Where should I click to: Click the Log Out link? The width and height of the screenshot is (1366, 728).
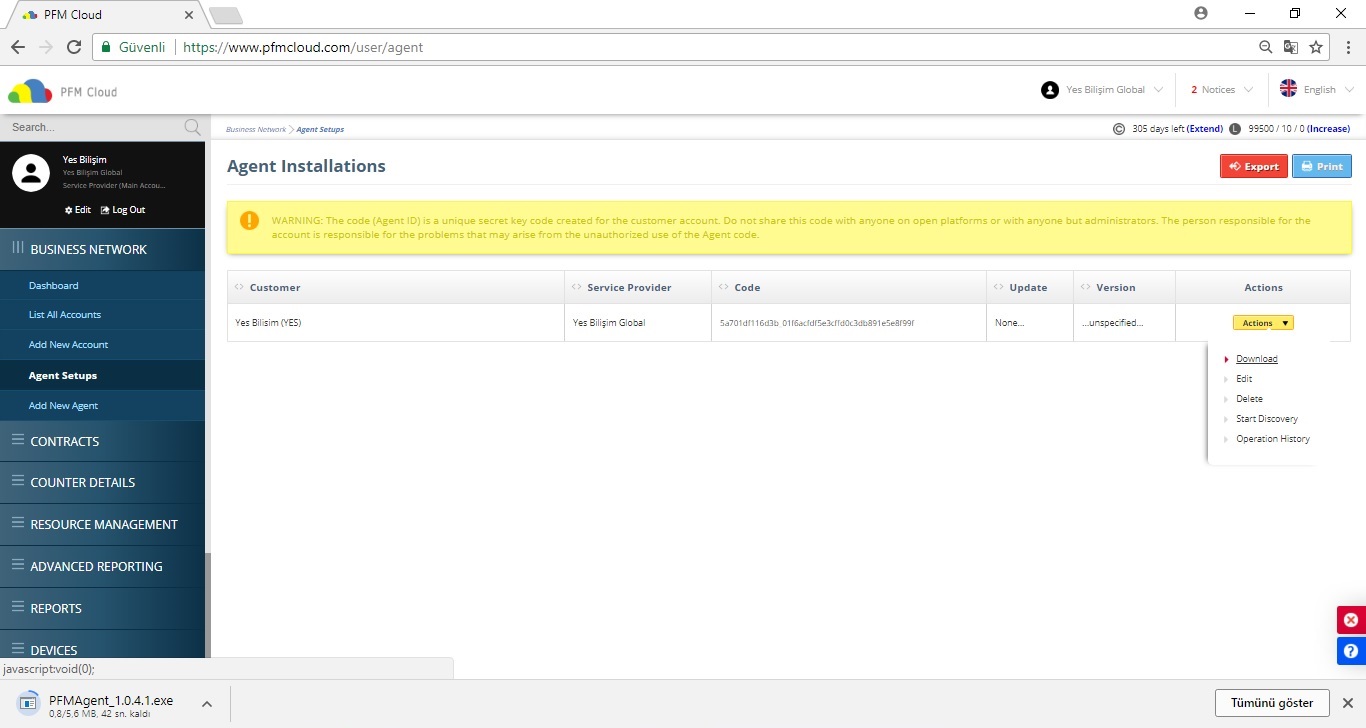click(x=123, y=210)
